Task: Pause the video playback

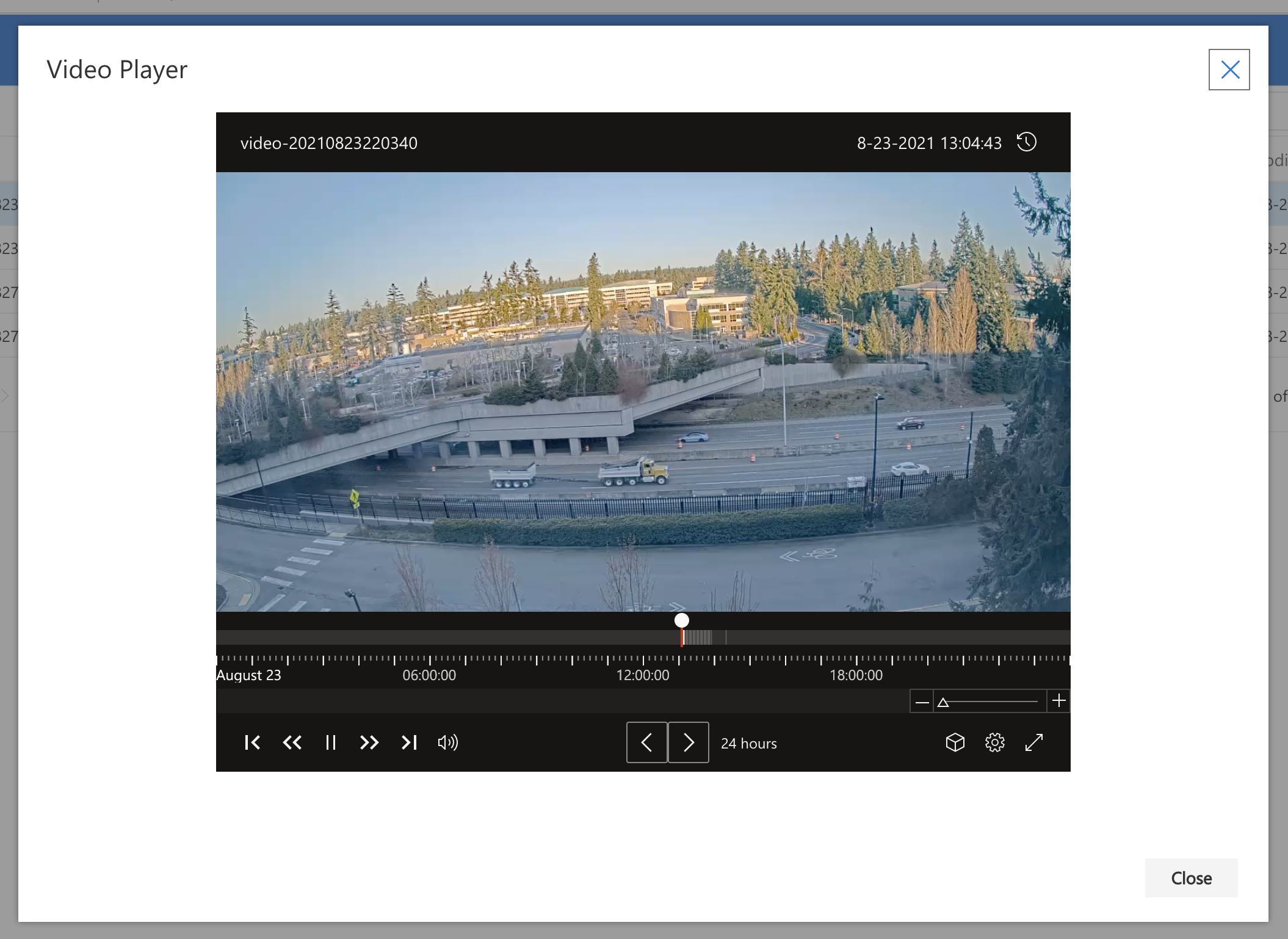Action: point(330,742)
